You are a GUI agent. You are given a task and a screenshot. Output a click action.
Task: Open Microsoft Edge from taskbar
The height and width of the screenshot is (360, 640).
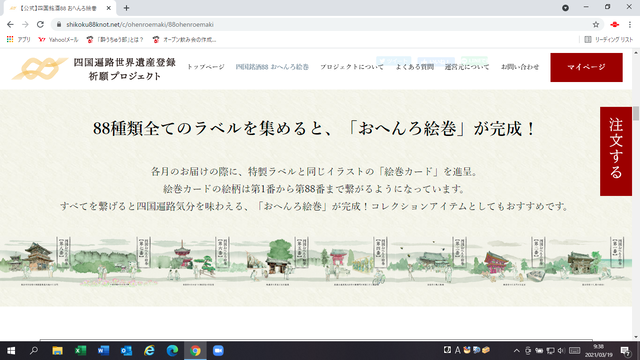(x=172, y=351)
